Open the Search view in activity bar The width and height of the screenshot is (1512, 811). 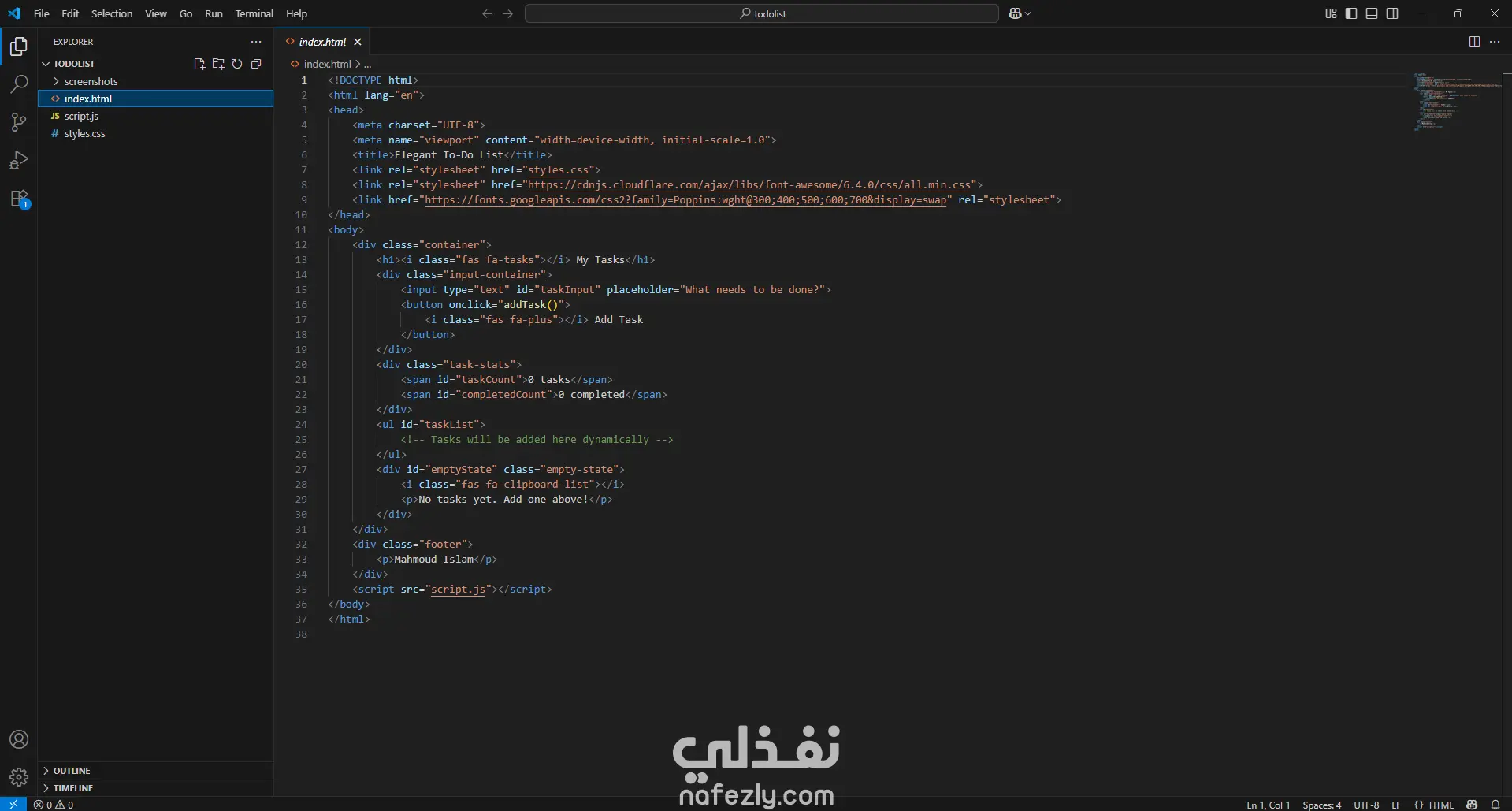point(19,84)
